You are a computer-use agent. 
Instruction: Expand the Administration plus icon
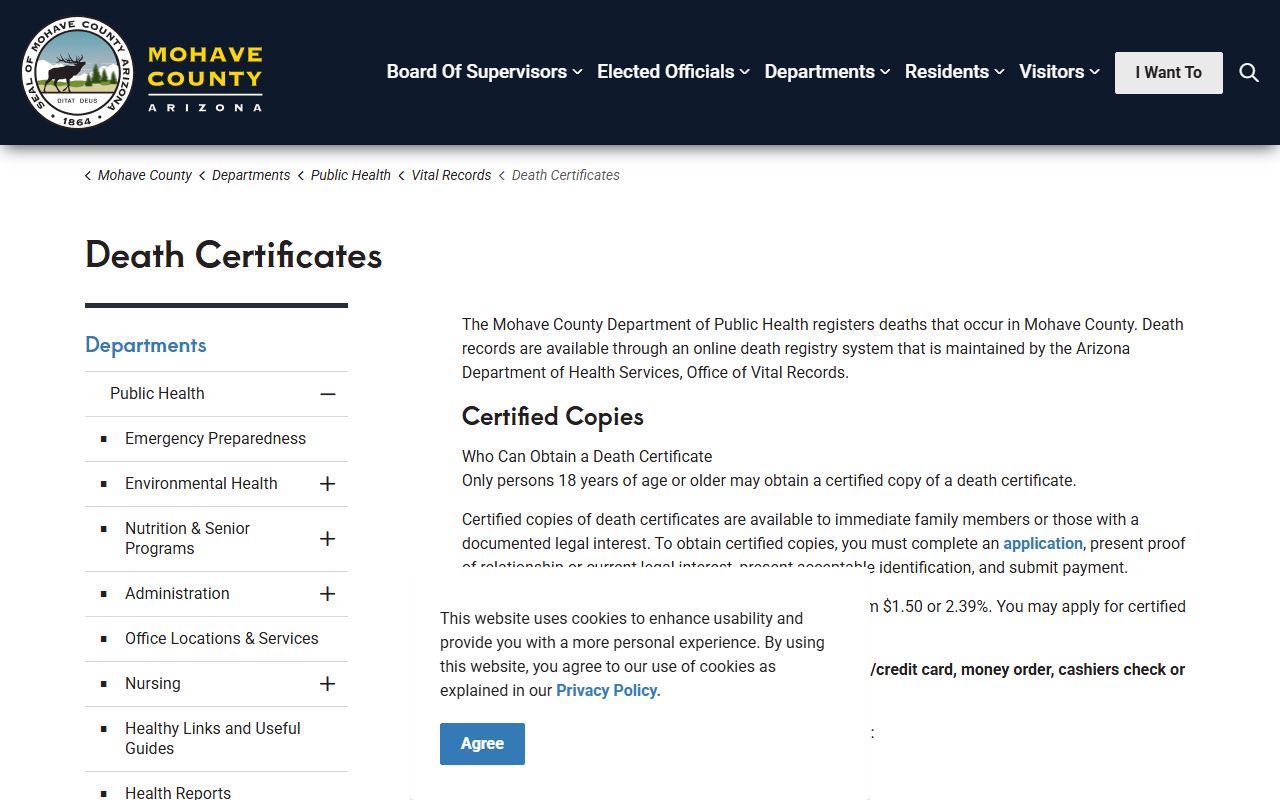(x=327, y=594)
